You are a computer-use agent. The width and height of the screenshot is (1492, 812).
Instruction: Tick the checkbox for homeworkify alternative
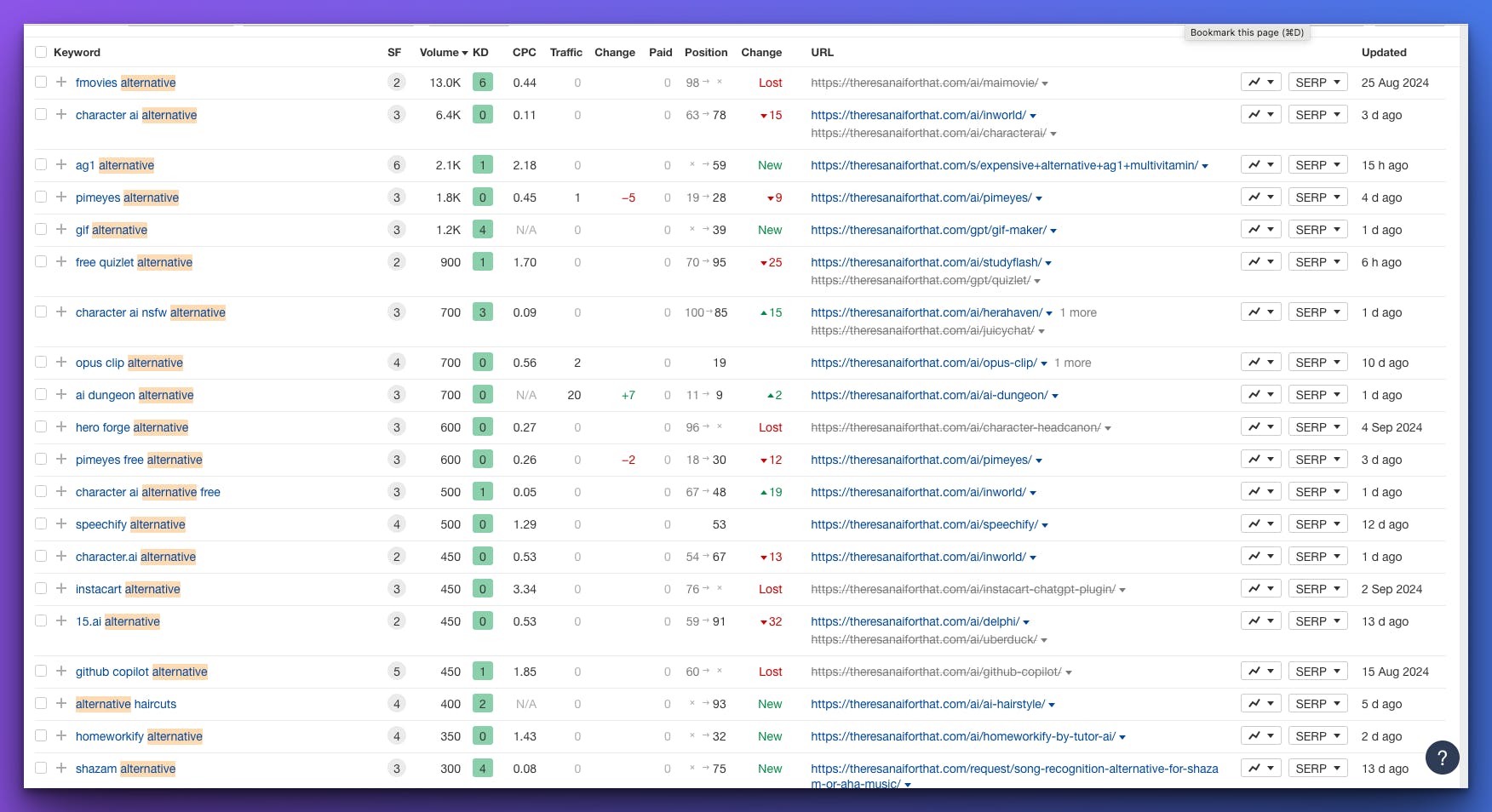pyautogui.click(x=41, y=736)
